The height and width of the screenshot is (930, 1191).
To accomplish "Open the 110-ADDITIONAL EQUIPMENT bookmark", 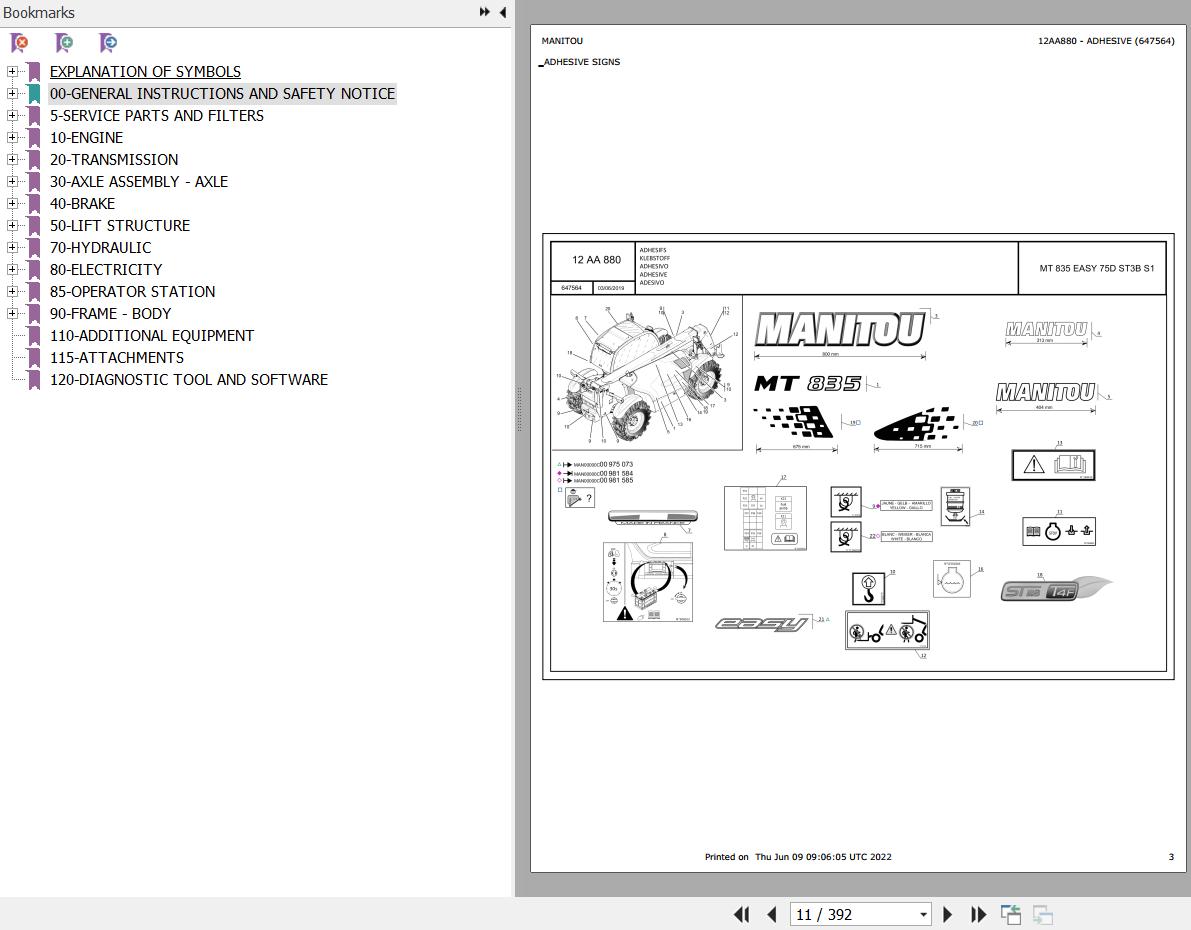I will pyautogui.click(x=152, y=336).
